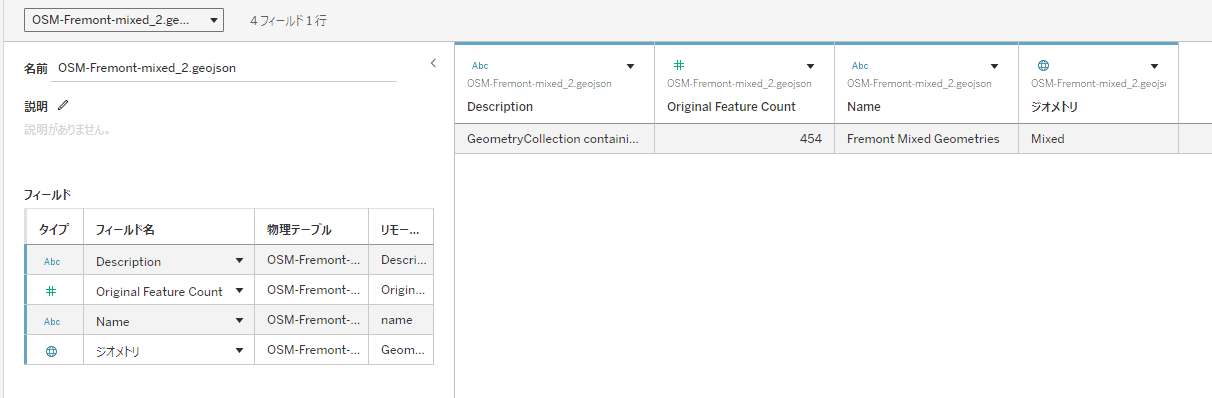
Task: Click the Abc type icon for Description row
Action: tap(52, 261)
